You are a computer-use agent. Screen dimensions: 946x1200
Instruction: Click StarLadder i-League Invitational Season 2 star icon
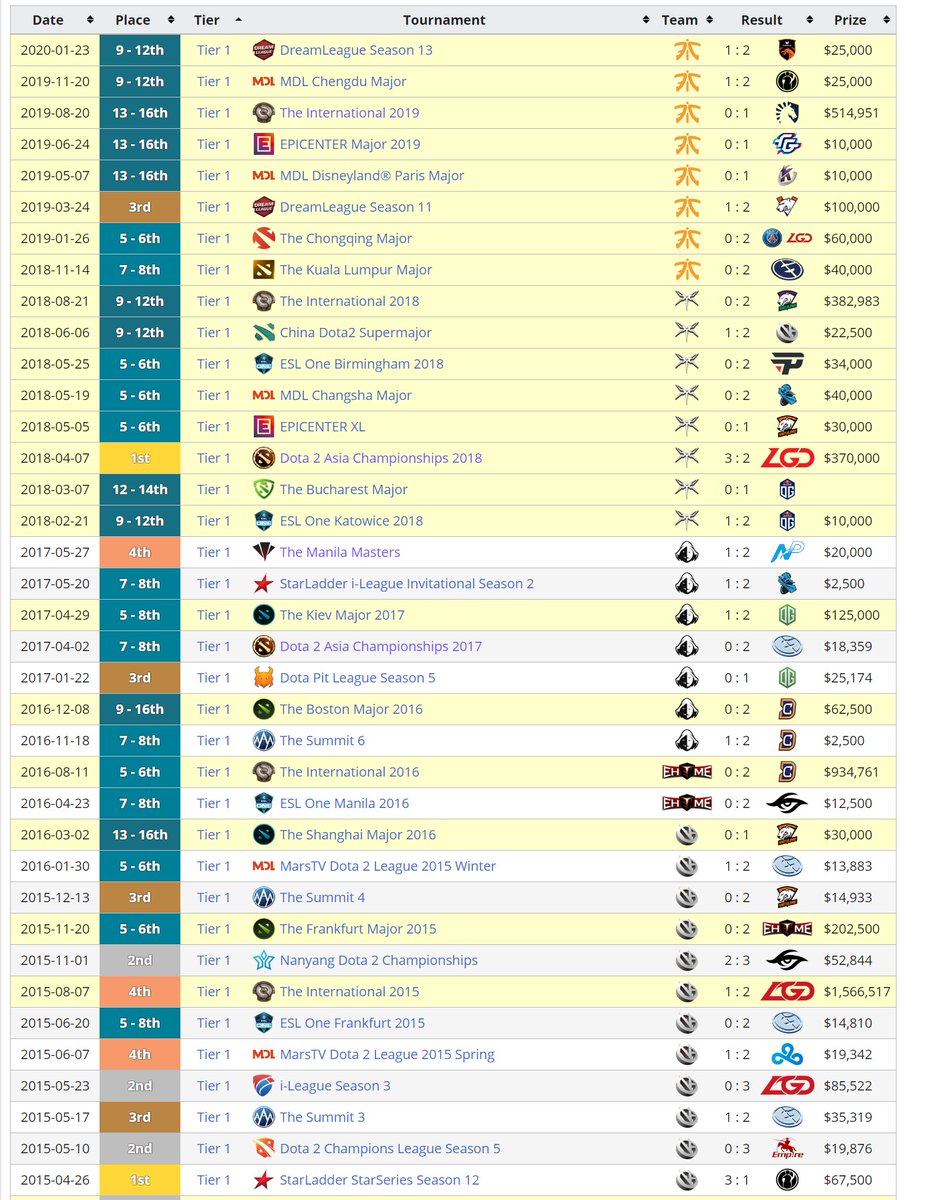point(263,583)
